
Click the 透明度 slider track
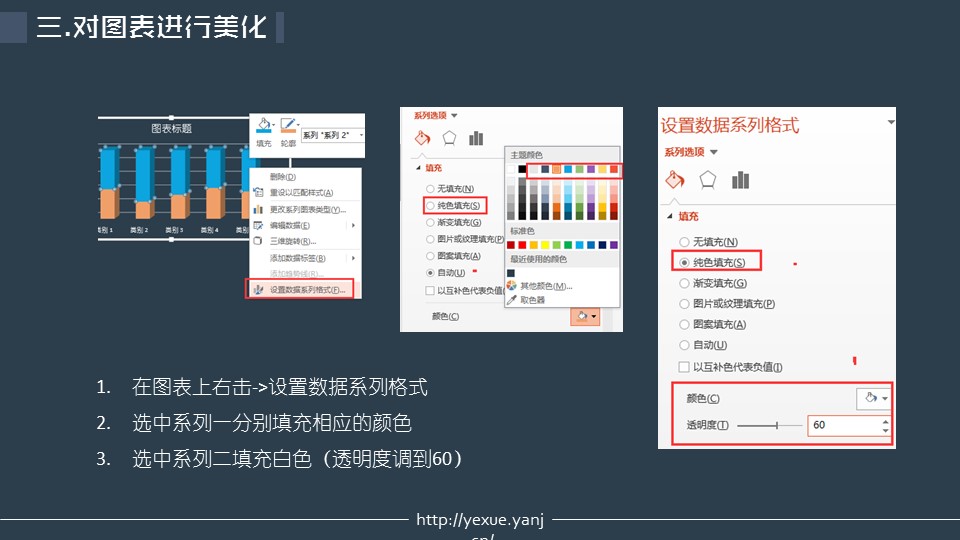[770, 426]
